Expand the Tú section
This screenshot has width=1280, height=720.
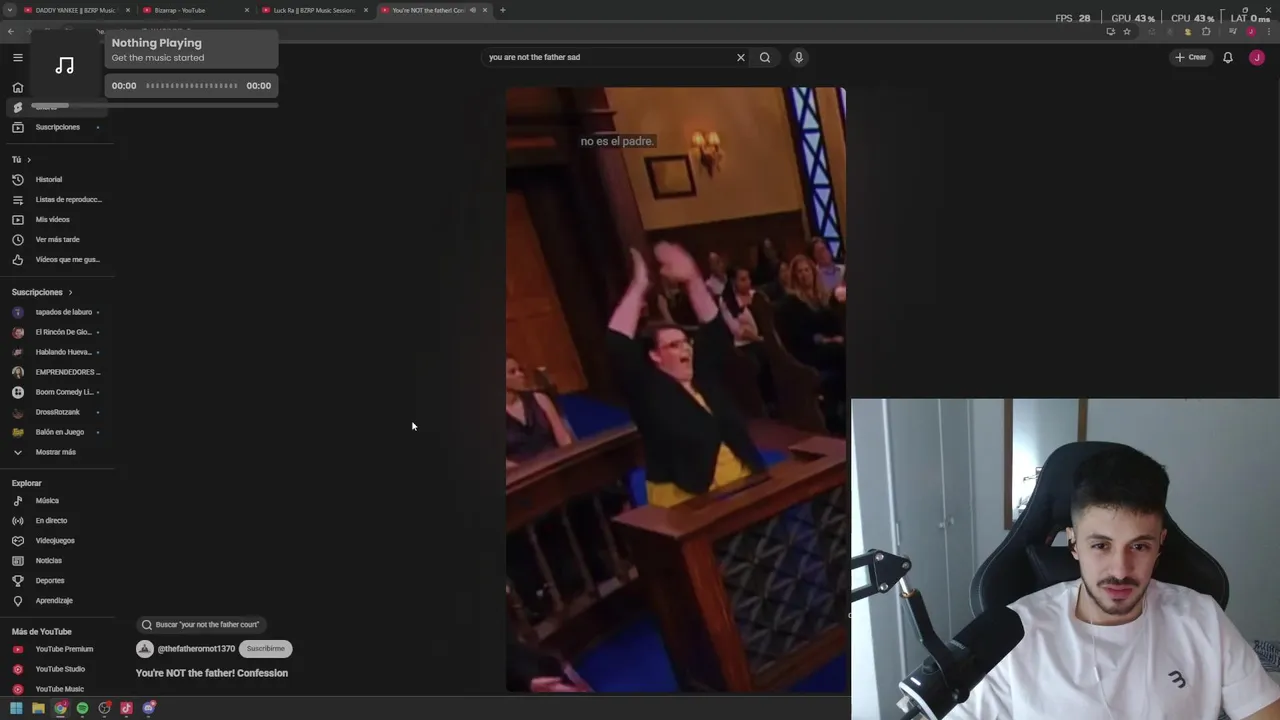21,160
